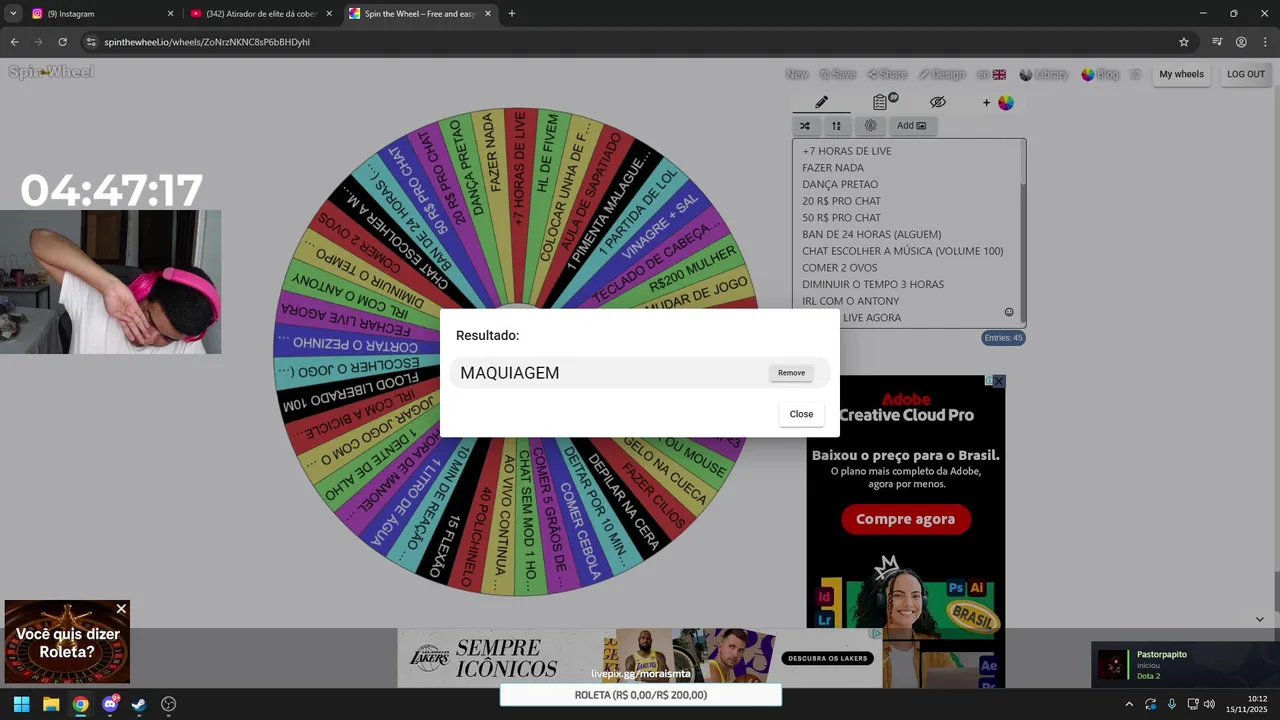The height and width of the screenshot is (720, 1280).
Task: Click the ROLETA donation progress bar
Action: coord(640,695)
